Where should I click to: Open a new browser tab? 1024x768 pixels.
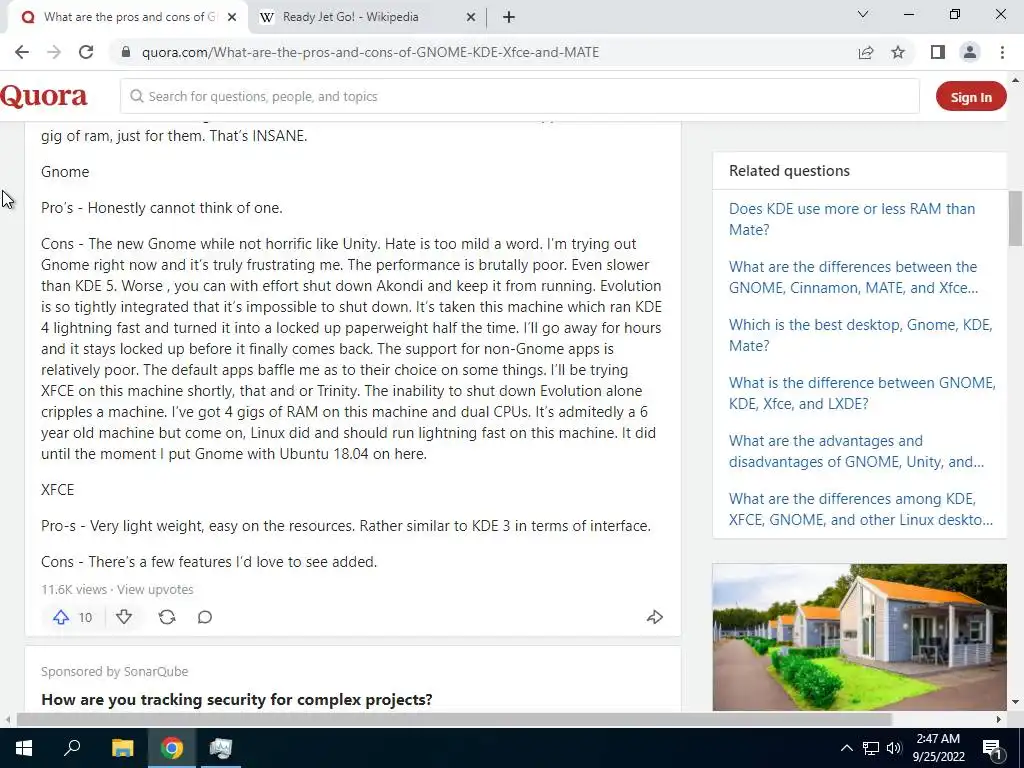[509, 18]
